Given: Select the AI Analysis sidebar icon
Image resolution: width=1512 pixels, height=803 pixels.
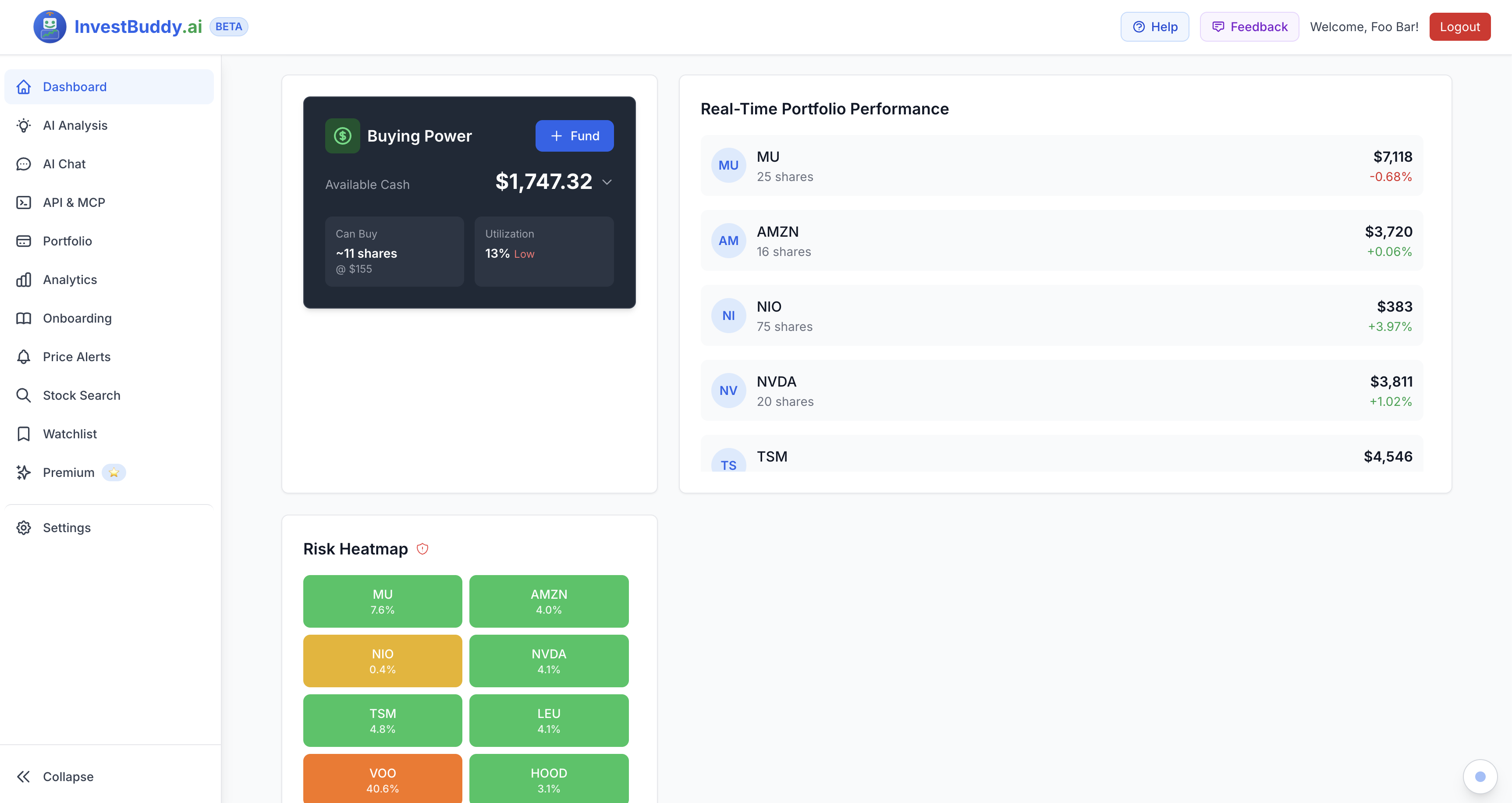Looking at the screenshot, I should click(x=24, y=125).
